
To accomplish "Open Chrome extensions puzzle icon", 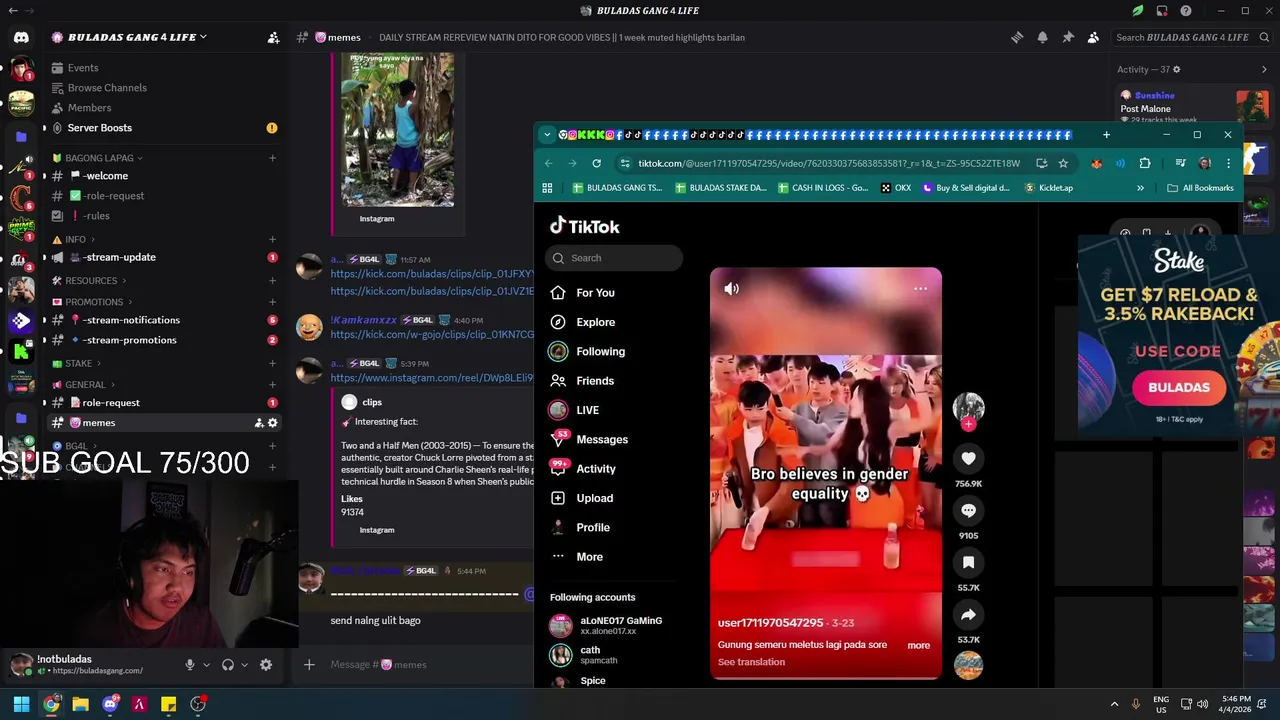I will (x=1145, y=163).
